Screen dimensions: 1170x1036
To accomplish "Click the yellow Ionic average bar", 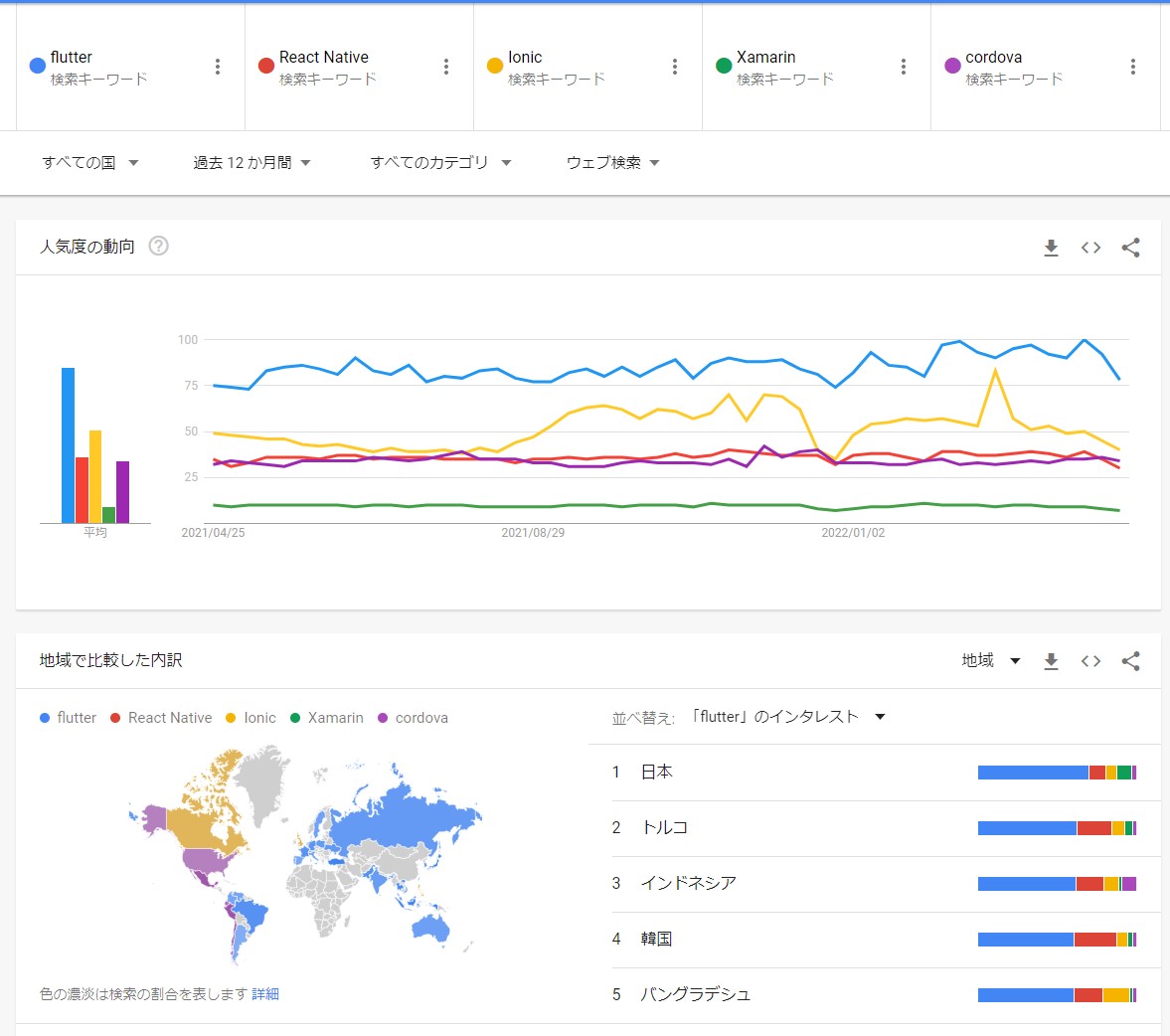I will point(95,476).
